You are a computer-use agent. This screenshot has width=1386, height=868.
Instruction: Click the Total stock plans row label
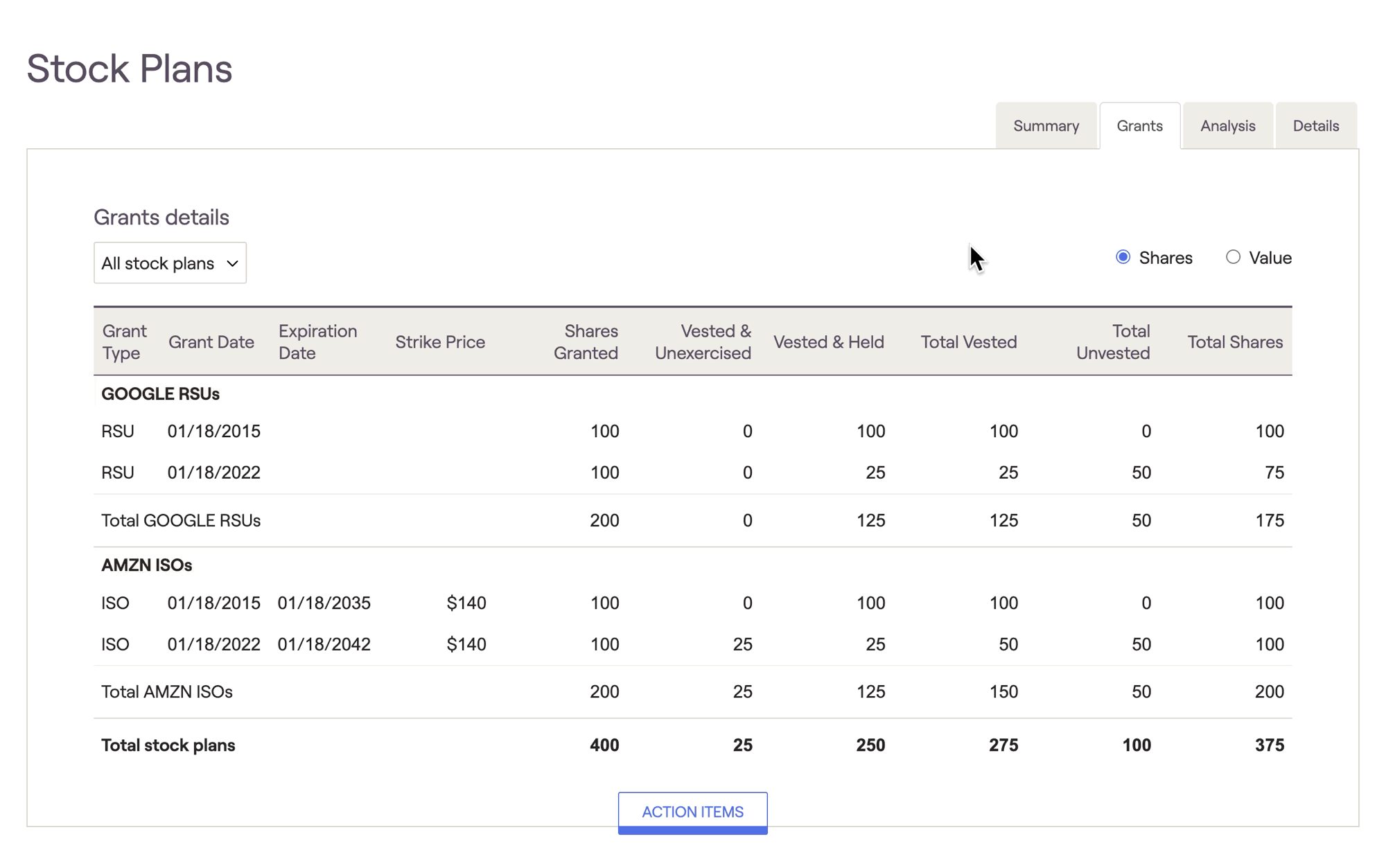(168, 745)
